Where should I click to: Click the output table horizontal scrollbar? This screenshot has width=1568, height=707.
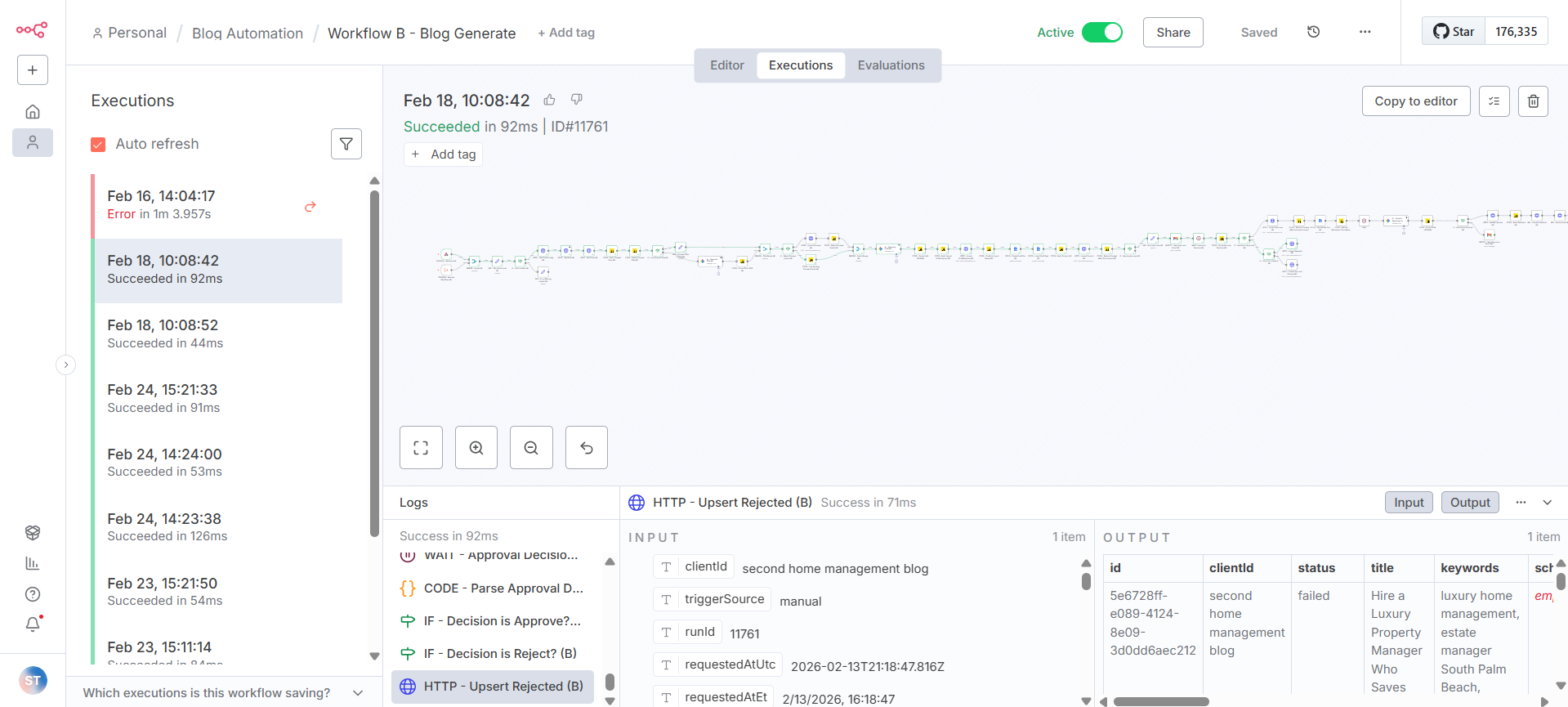(x=1161, y=701)
